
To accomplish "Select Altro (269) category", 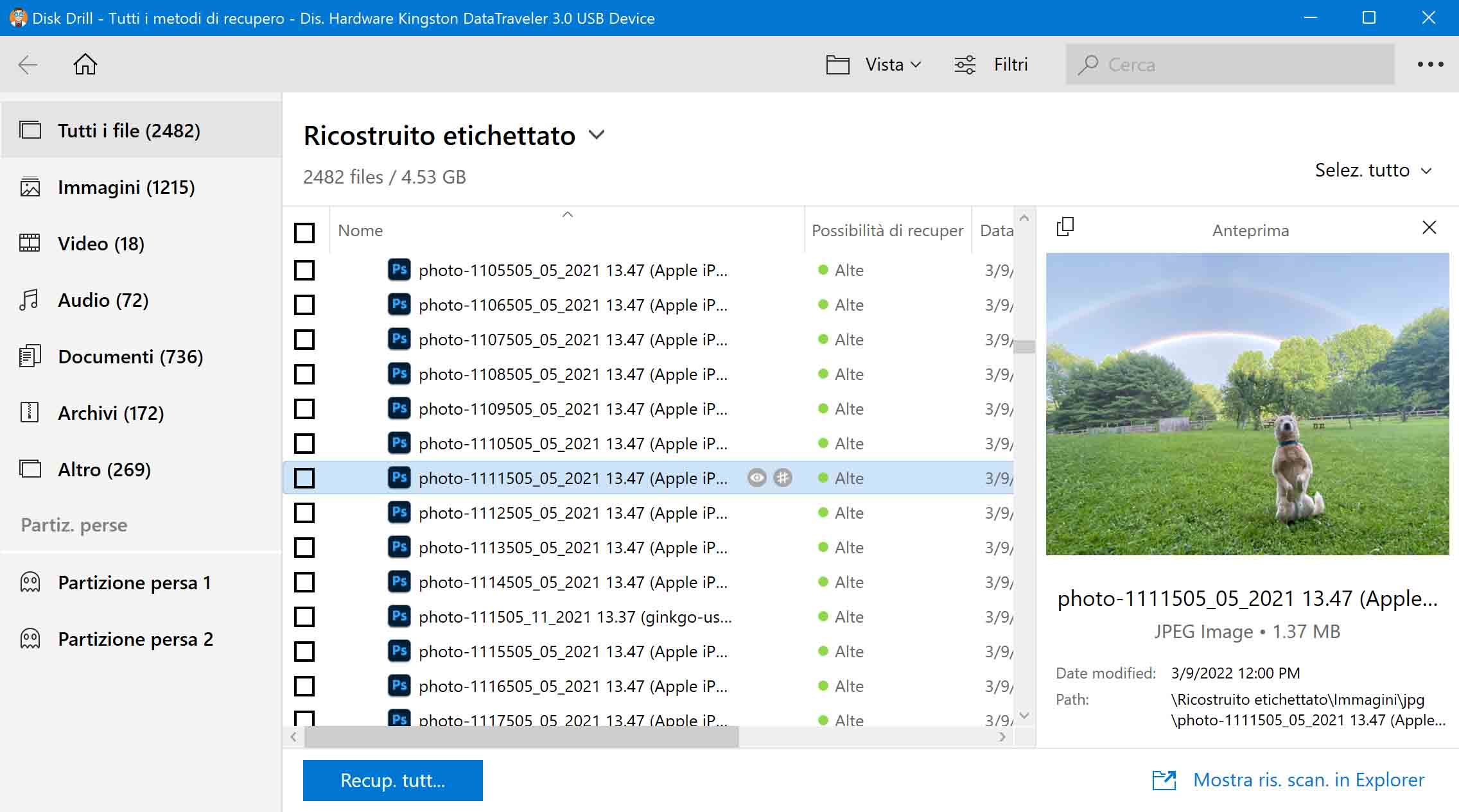I will click(141, 469).
